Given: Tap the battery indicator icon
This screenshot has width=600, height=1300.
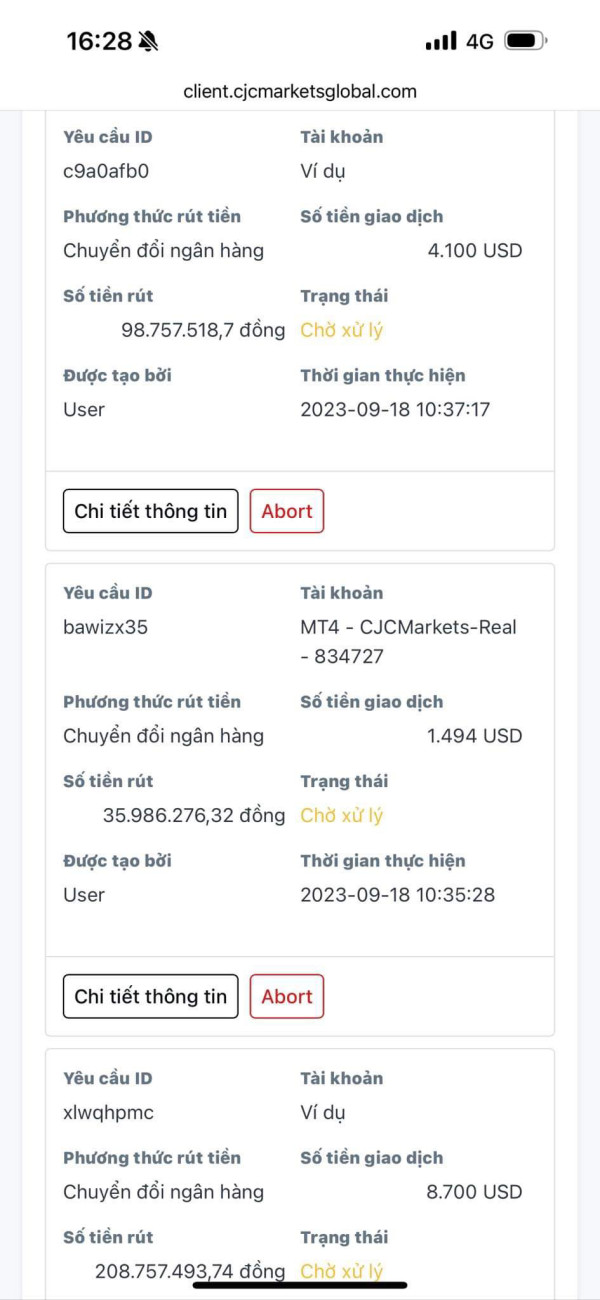Looking at the screenshot, I should pos(526,41).
